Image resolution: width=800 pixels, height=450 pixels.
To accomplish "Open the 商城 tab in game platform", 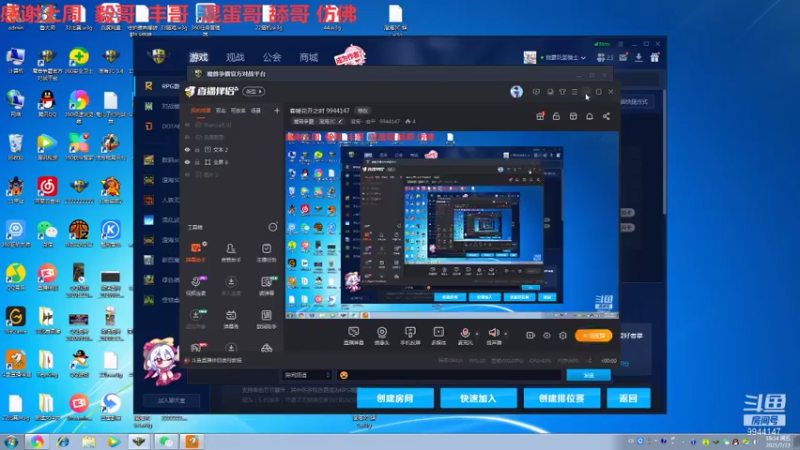I will pyautogui.click(x=309, y=57).
